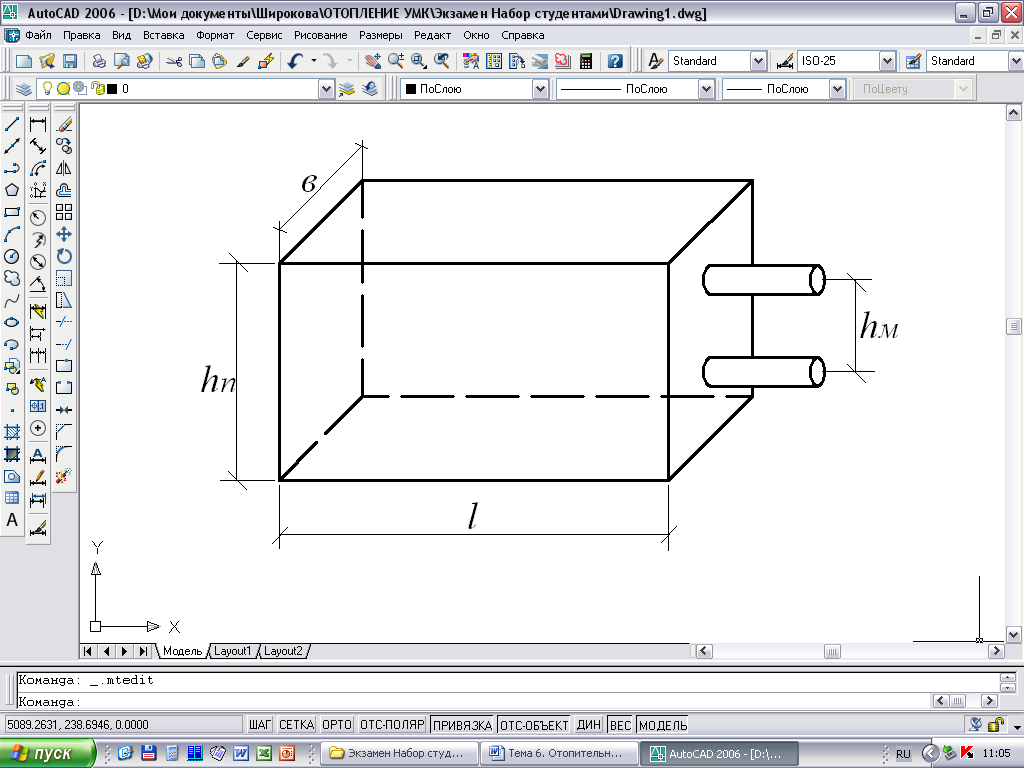Switch to Экзамен Набор студ... taskbar window
Viewport: 1024px width, 768px height.
click(x=400, y=753)
